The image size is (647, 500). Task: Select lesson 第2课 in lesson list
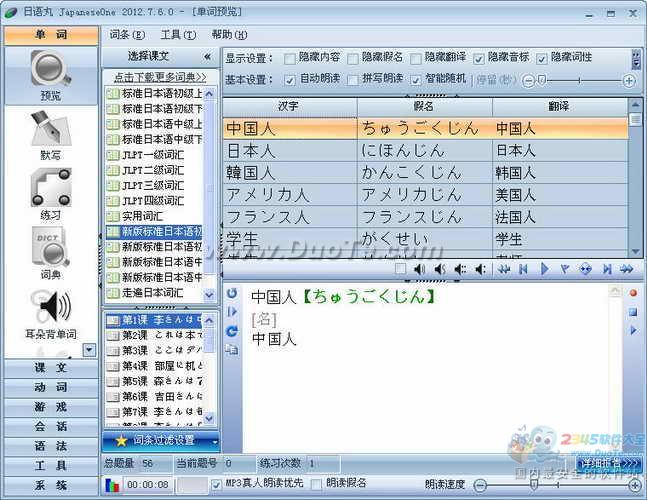pos(154,335)
